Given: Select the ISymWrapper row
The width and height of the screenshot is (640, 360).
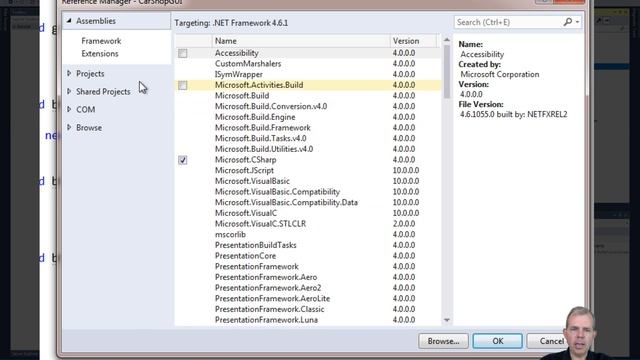Looking at the screenshot, I should click(x=308, y=74).
